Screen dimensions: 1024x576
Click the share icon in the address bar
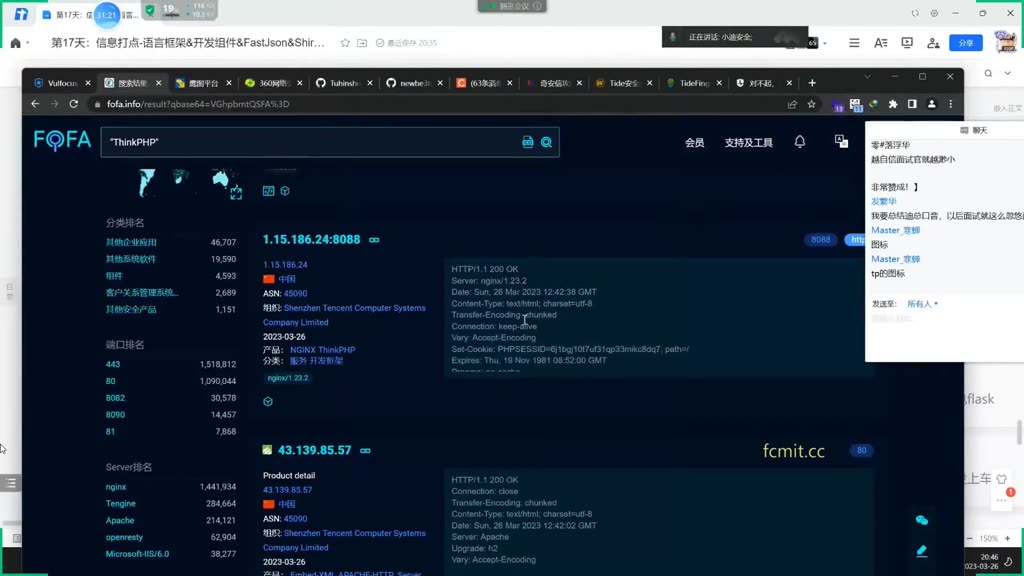(x=792, y=104)
